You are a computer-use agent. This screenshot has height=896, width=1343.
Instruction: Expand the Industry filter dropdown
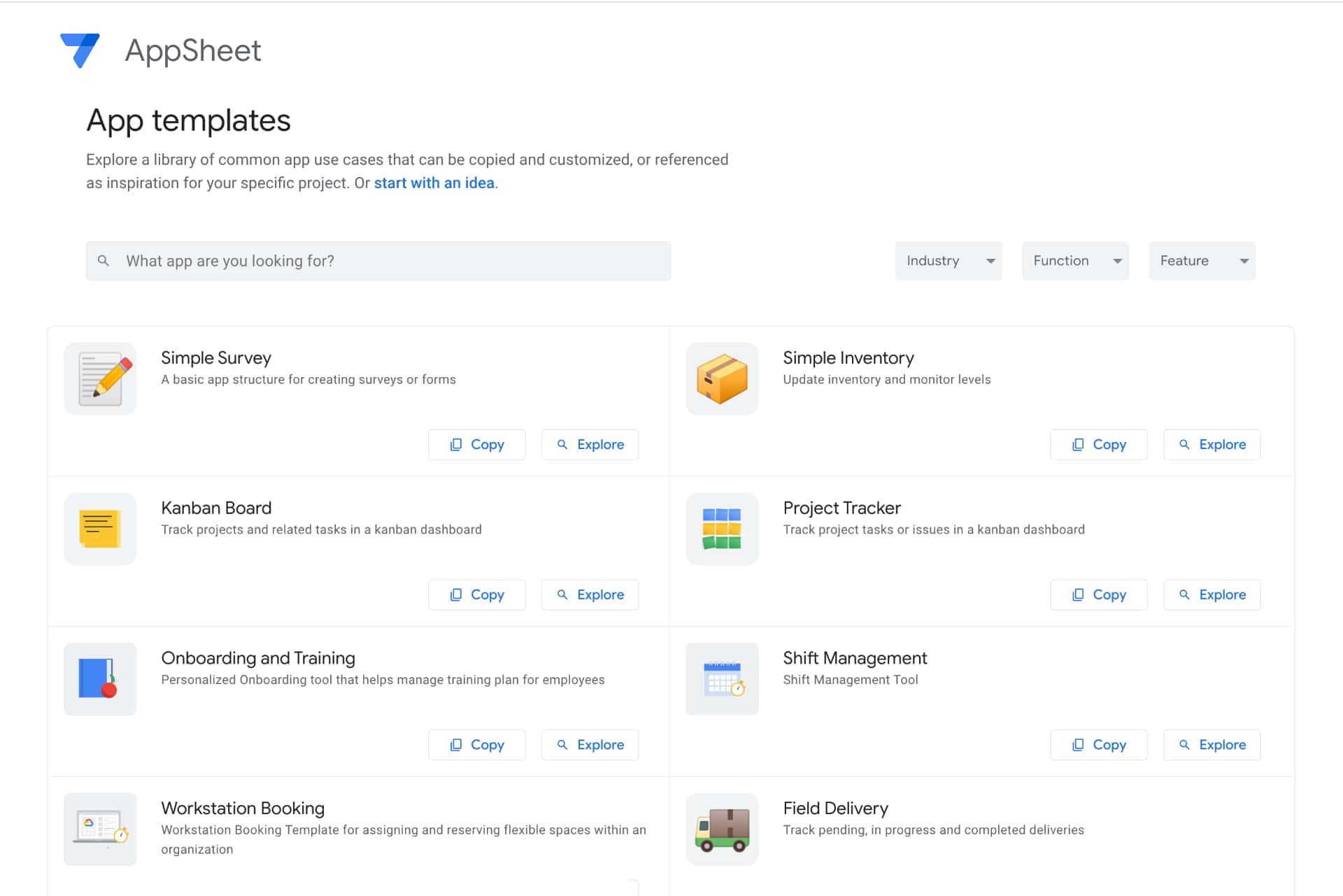(948, 261)
